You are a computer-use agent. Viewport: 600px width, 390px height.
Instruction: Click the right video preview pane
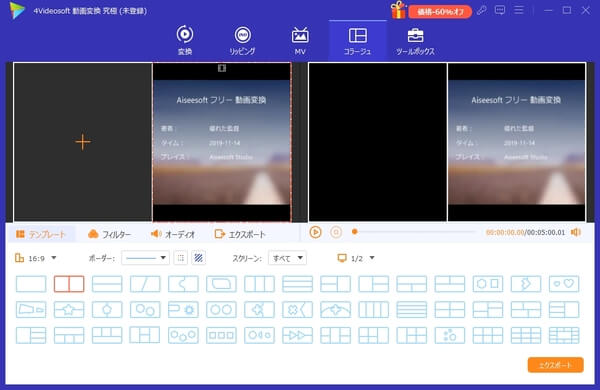pyautogui.click(x=447, y=142)
